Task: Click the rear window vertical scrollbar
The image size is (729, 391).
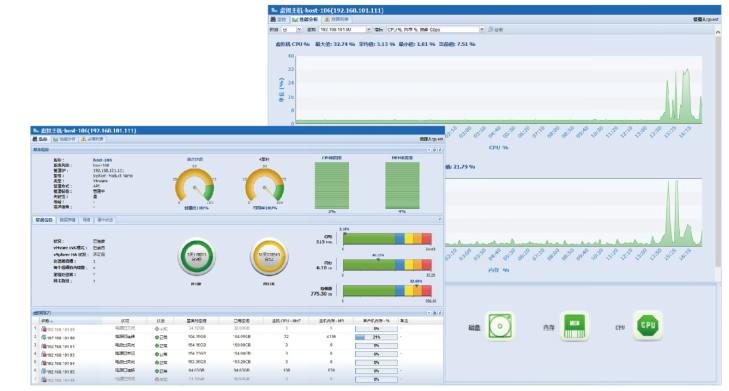Action: pos(718,149)
